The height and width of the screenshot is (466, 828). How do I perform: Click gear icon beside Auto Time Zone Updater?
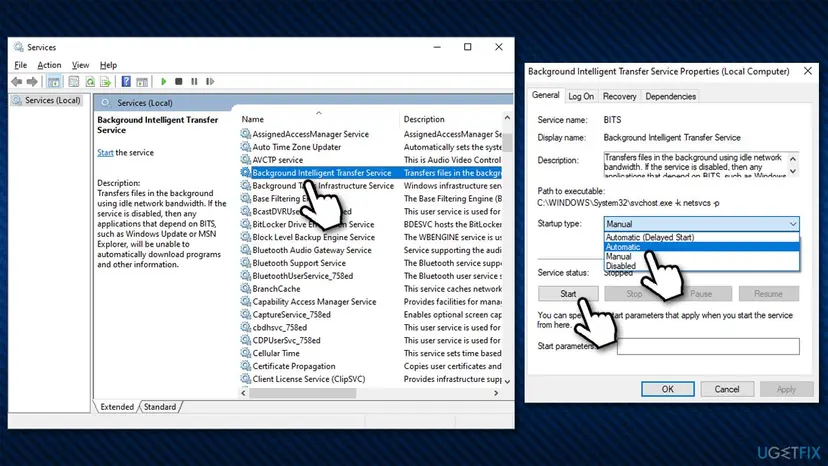[x=245, y=147]
